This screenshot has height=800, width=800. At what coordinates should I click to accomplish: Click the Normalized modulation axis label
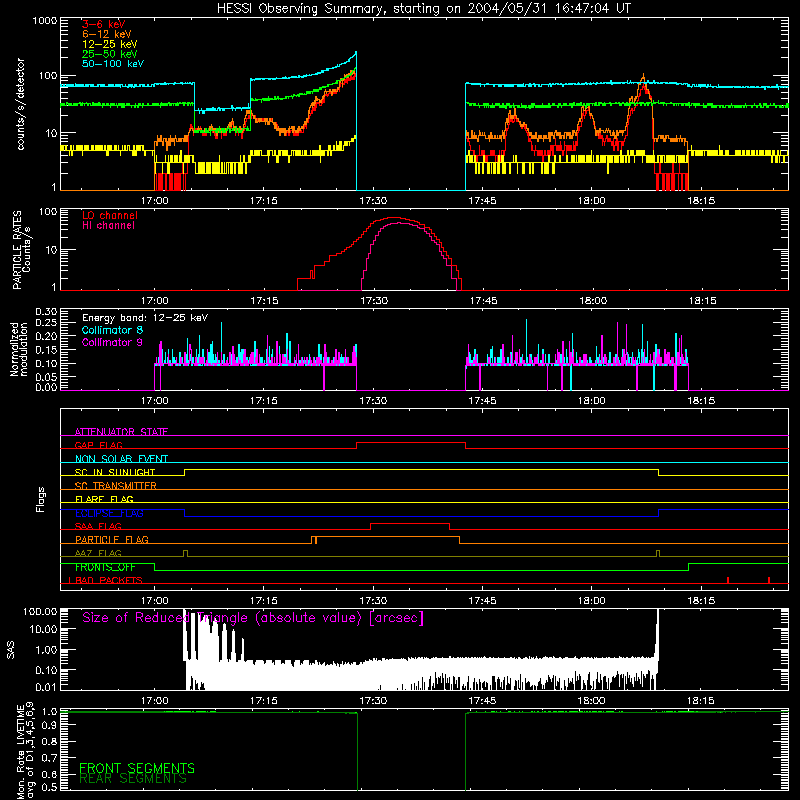coord(19,349)
